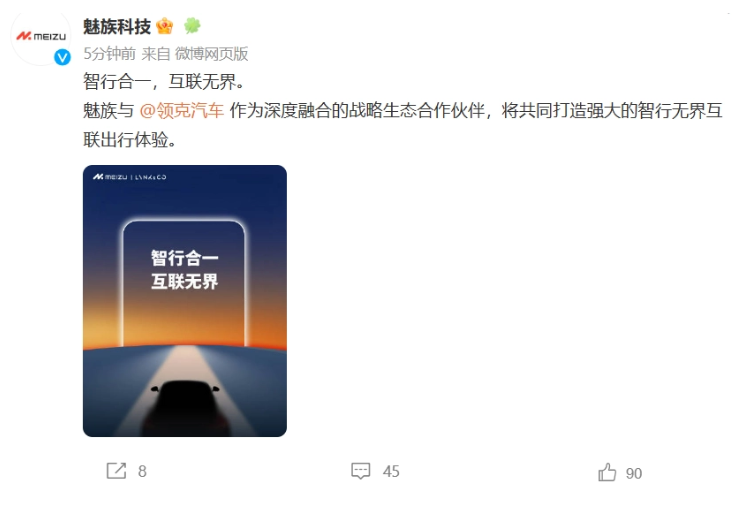Like the post with thumbs-up icon
This screenshot has width=755, height=506.
(607, 472)
